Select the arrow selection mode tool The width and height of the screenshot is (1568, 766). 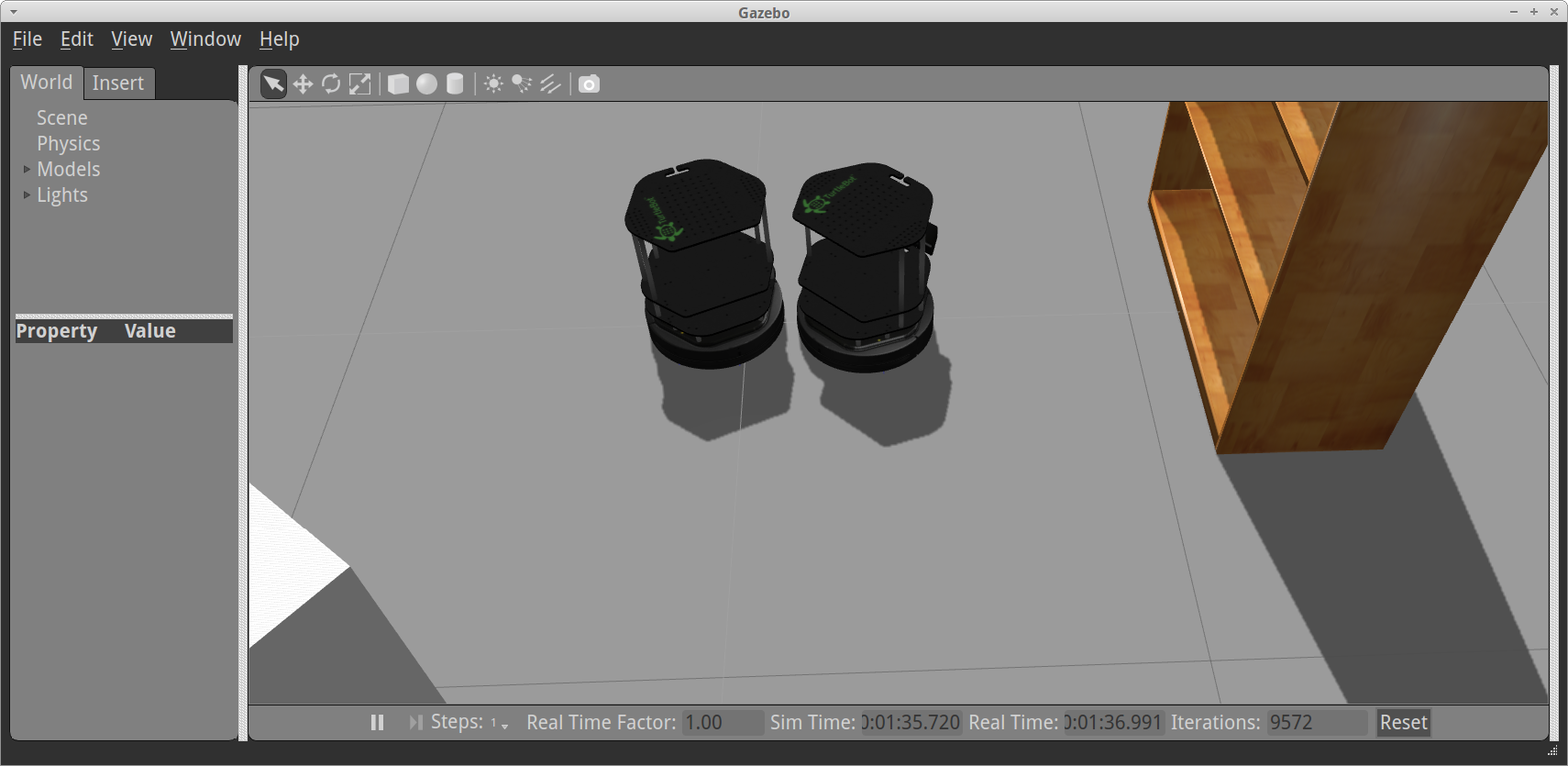click(x=273, y=84)
